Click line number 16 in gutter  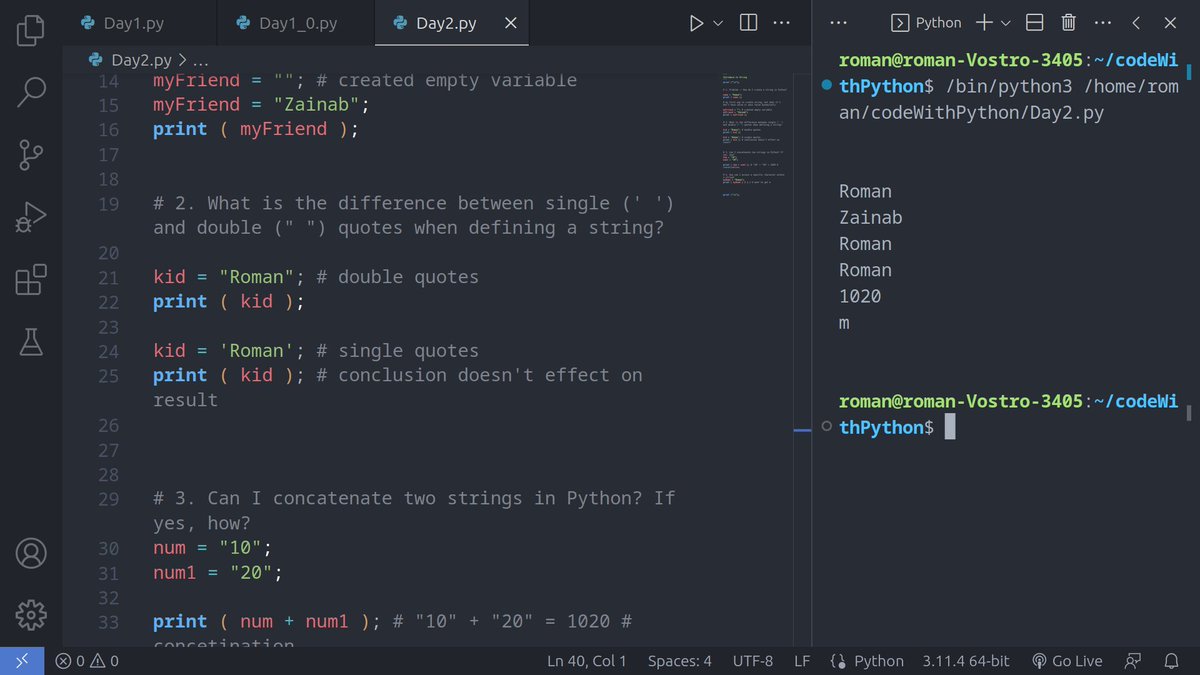click(x=108, y=130)
